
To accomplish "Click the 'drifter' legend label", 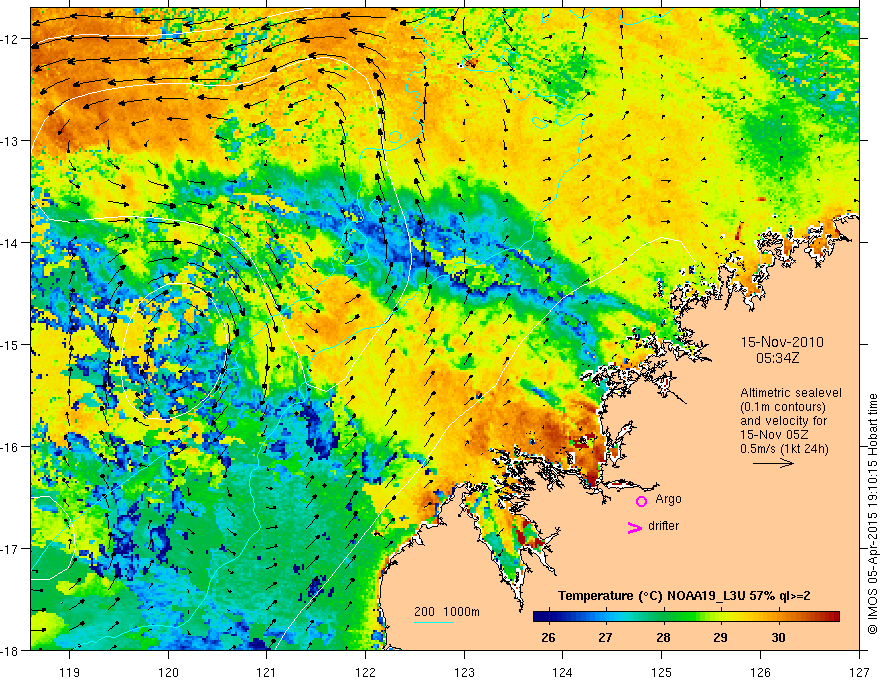I will (663, 526).
